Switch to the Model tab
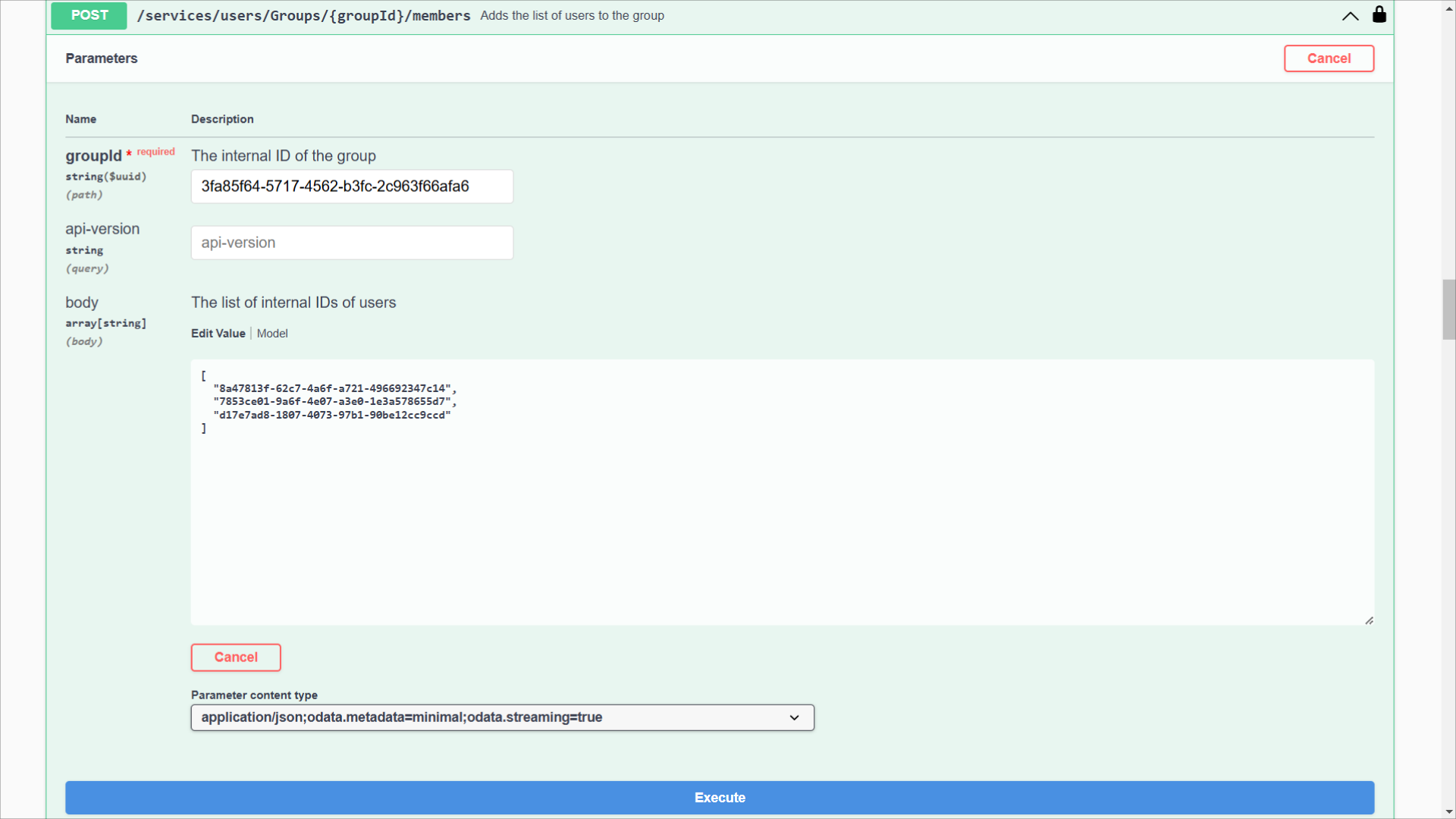Viewport: 1456px width, 819px height. coord(272,334)
